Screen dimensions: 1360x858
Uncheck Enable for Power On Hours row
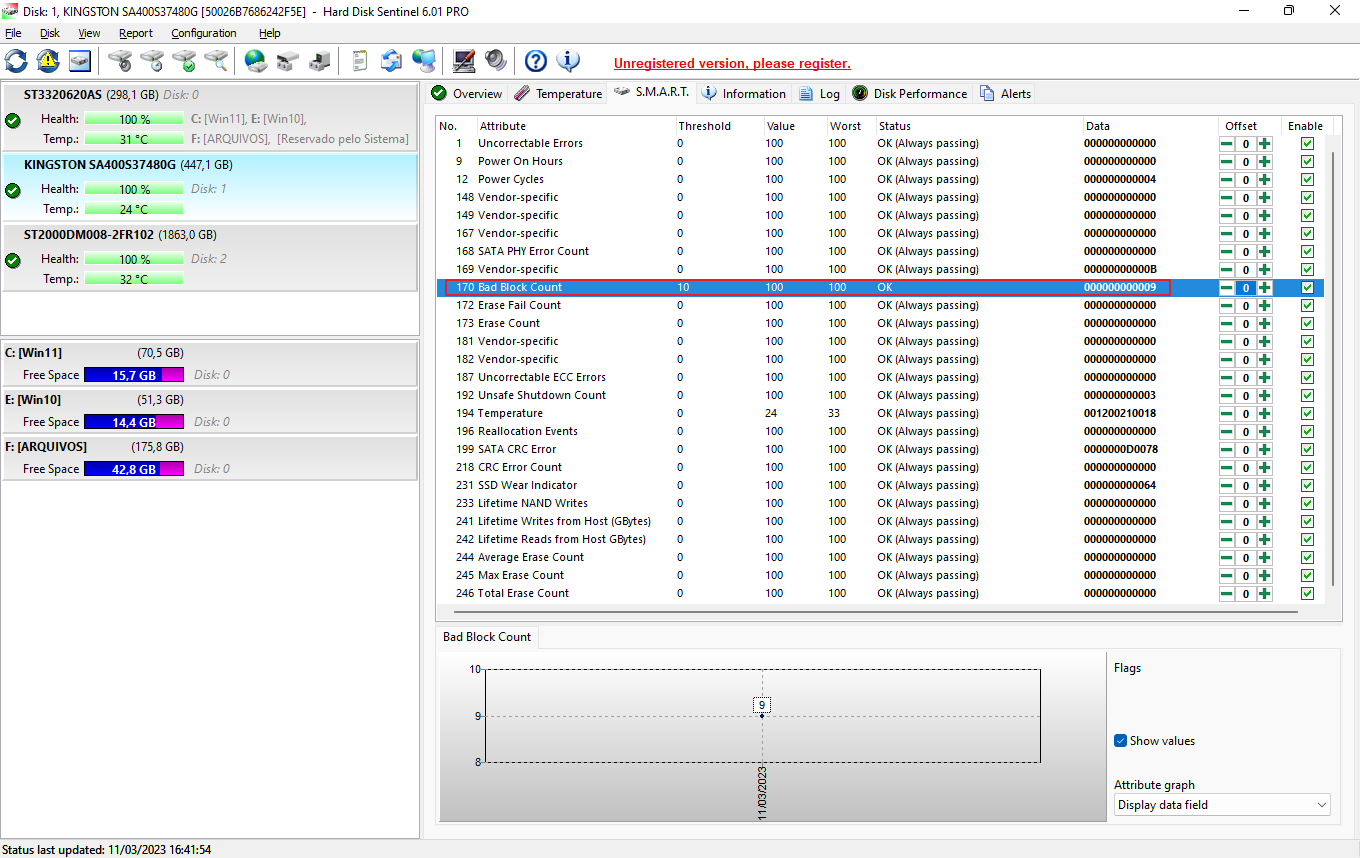pyautogui.click(x=1307, y=161)
